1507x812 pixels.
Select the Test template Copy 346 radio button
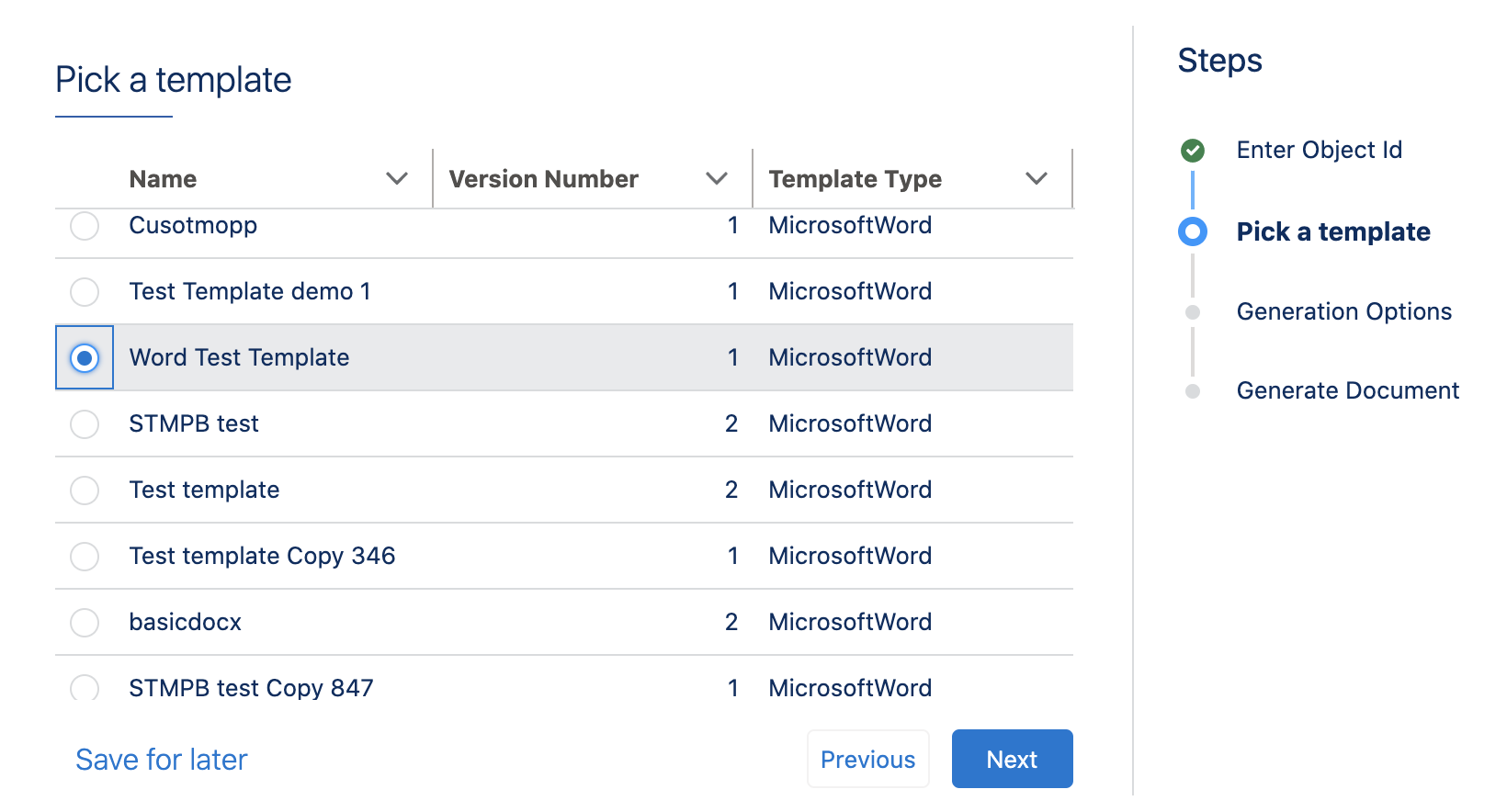pyautogui.click(x=85, y=557)
